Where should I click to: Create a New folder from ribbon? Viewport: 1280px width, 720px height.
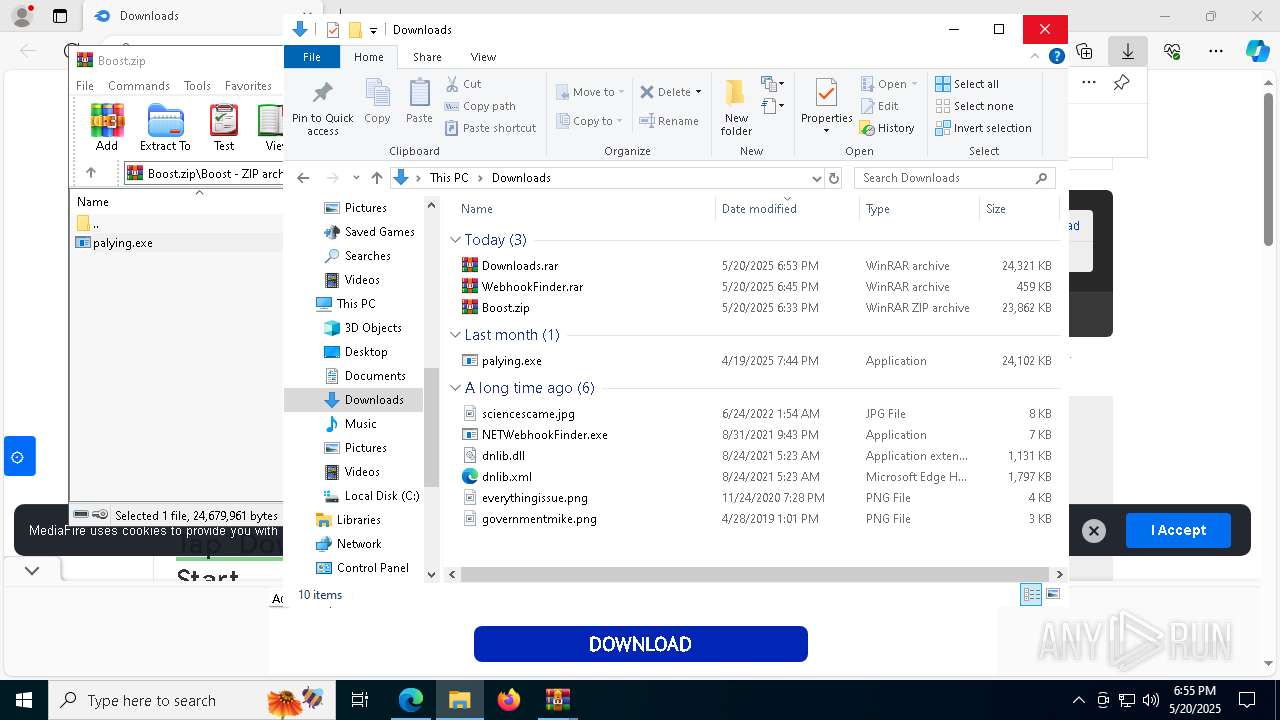tap(736, 107)
